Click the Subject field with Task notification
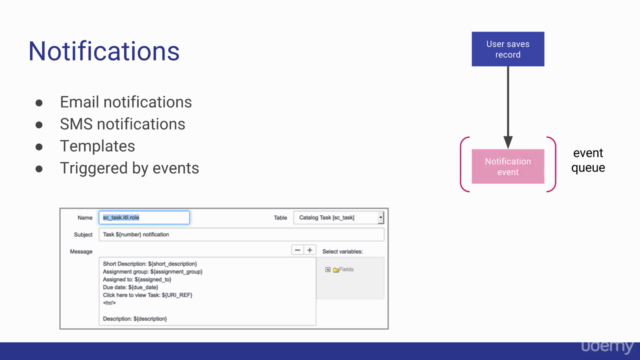The height and width of the screenshot is (360, 640). click(241, 235)
